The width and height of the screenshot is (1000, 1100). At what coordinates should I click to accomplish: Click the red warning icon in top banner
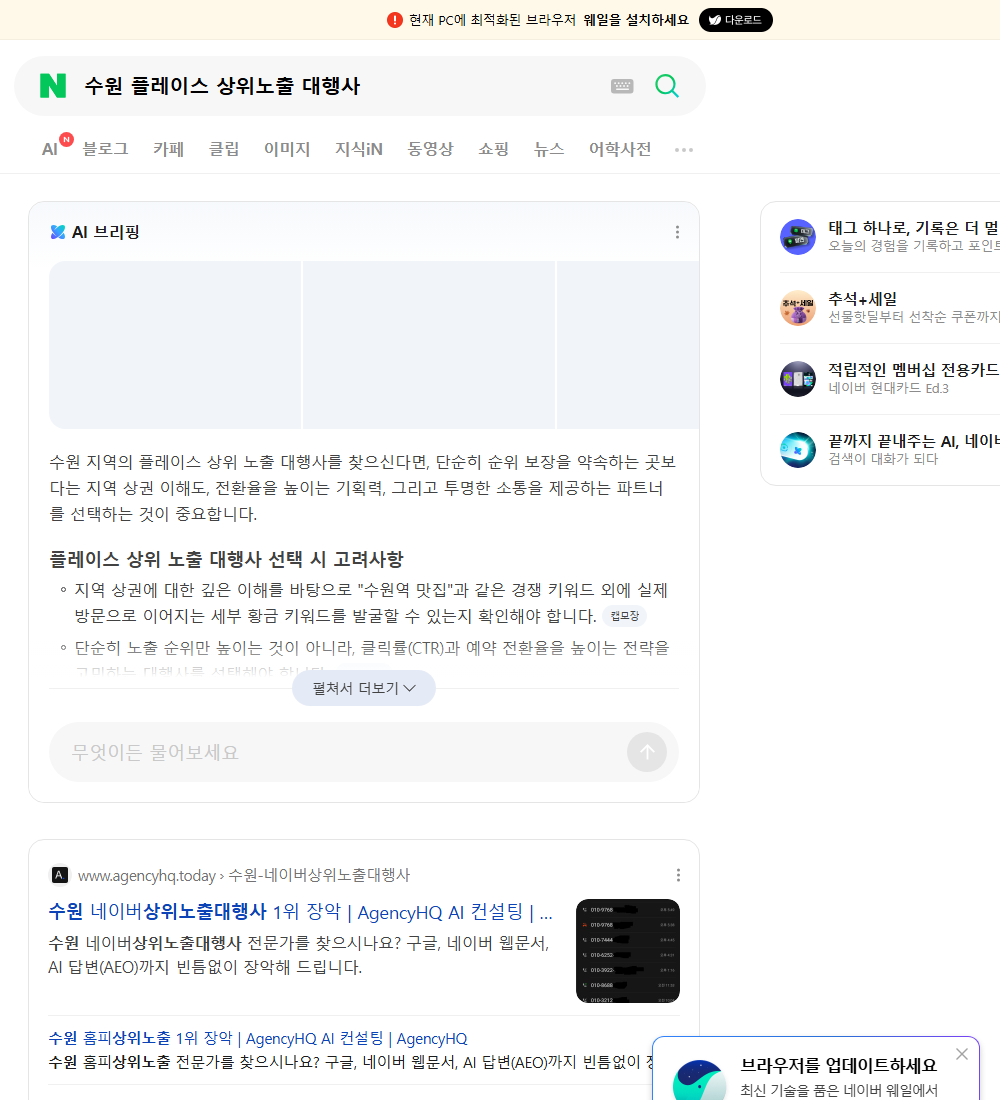[395, 20]
